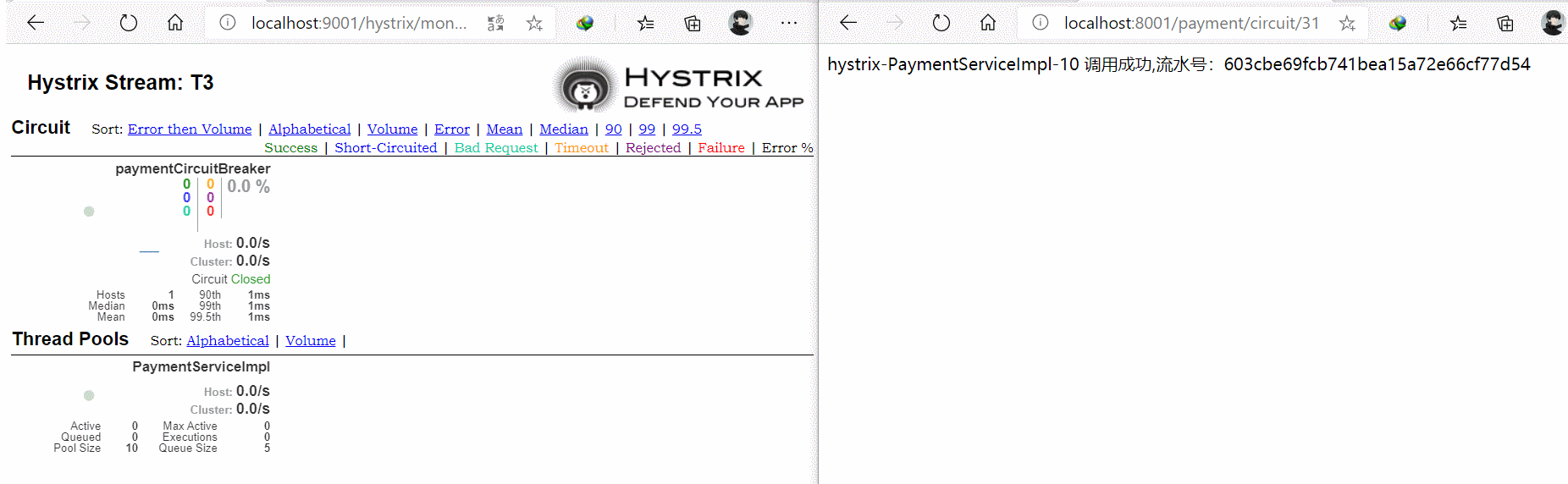
Task: Sort circuits by Mean
Action: [x=505, y=129]
